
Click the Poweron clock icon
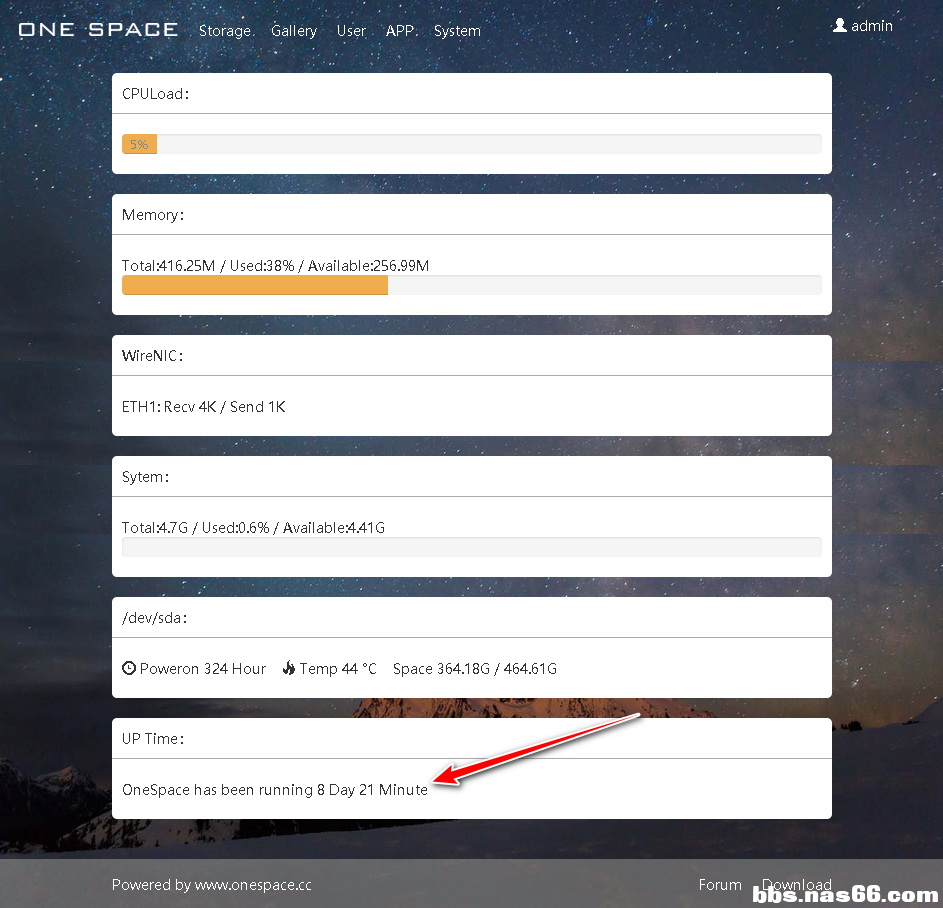click(129, 668)
